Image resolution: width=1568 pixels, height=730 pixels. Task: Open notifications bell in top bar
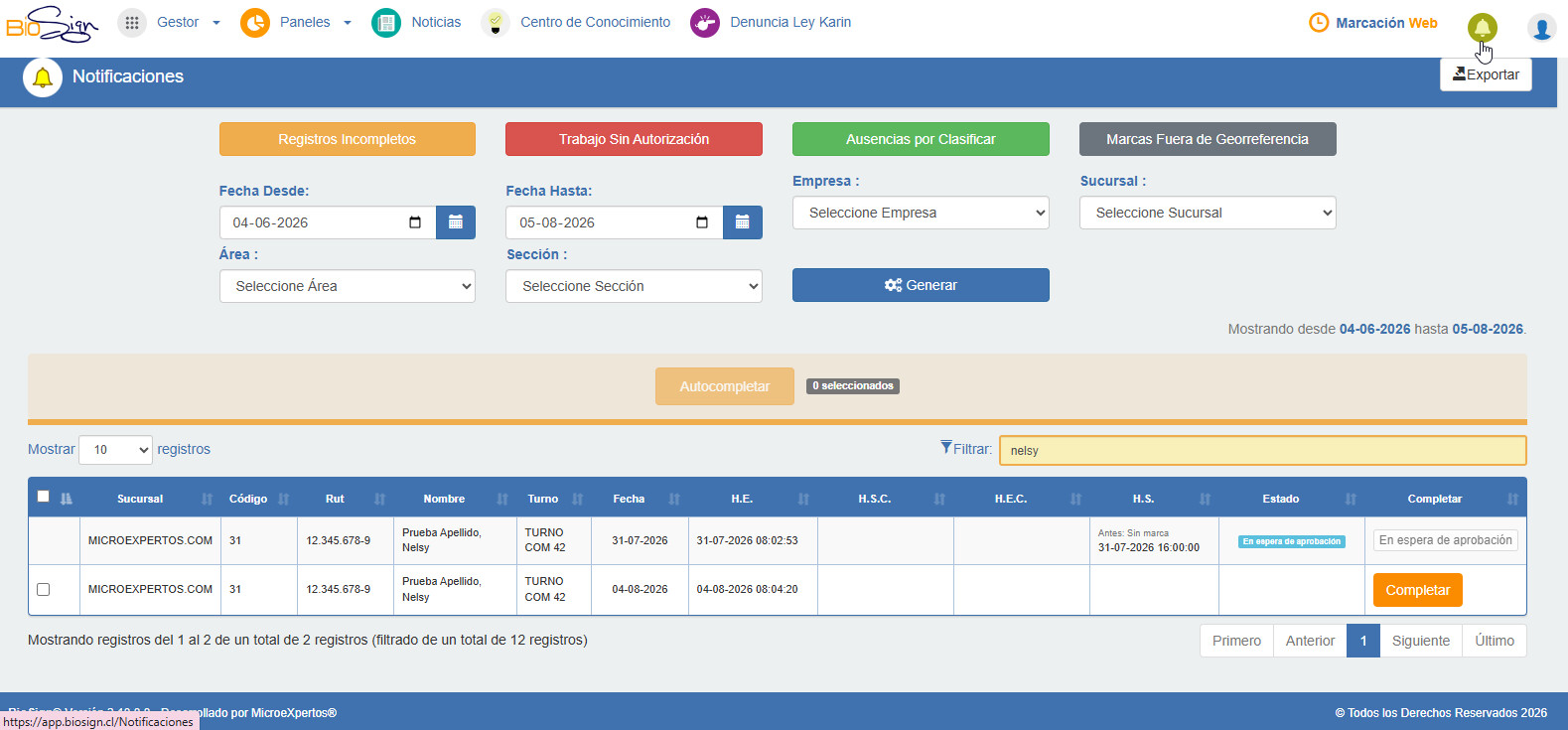[x=1483, y=28]
